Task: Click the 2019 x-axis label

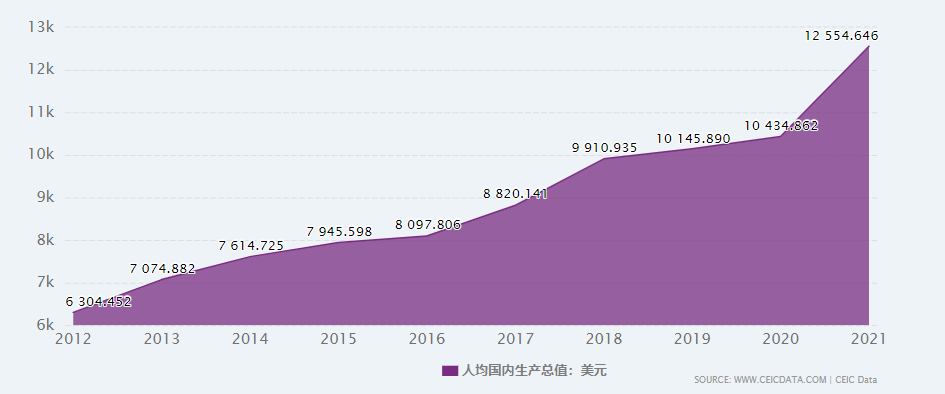Action: coord(692,339)
